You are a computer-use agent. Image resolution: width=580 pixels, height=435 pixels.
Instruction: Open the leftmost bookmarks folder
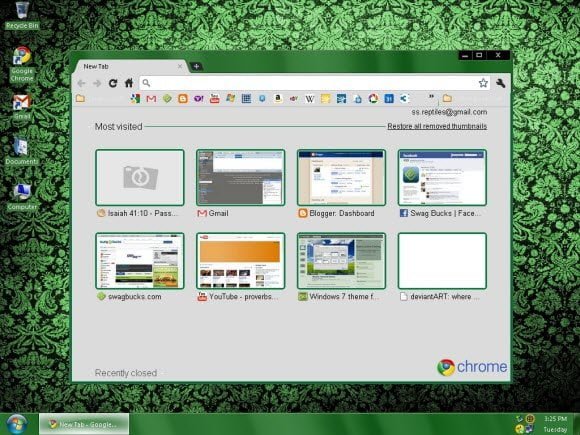tap(80, 98)
